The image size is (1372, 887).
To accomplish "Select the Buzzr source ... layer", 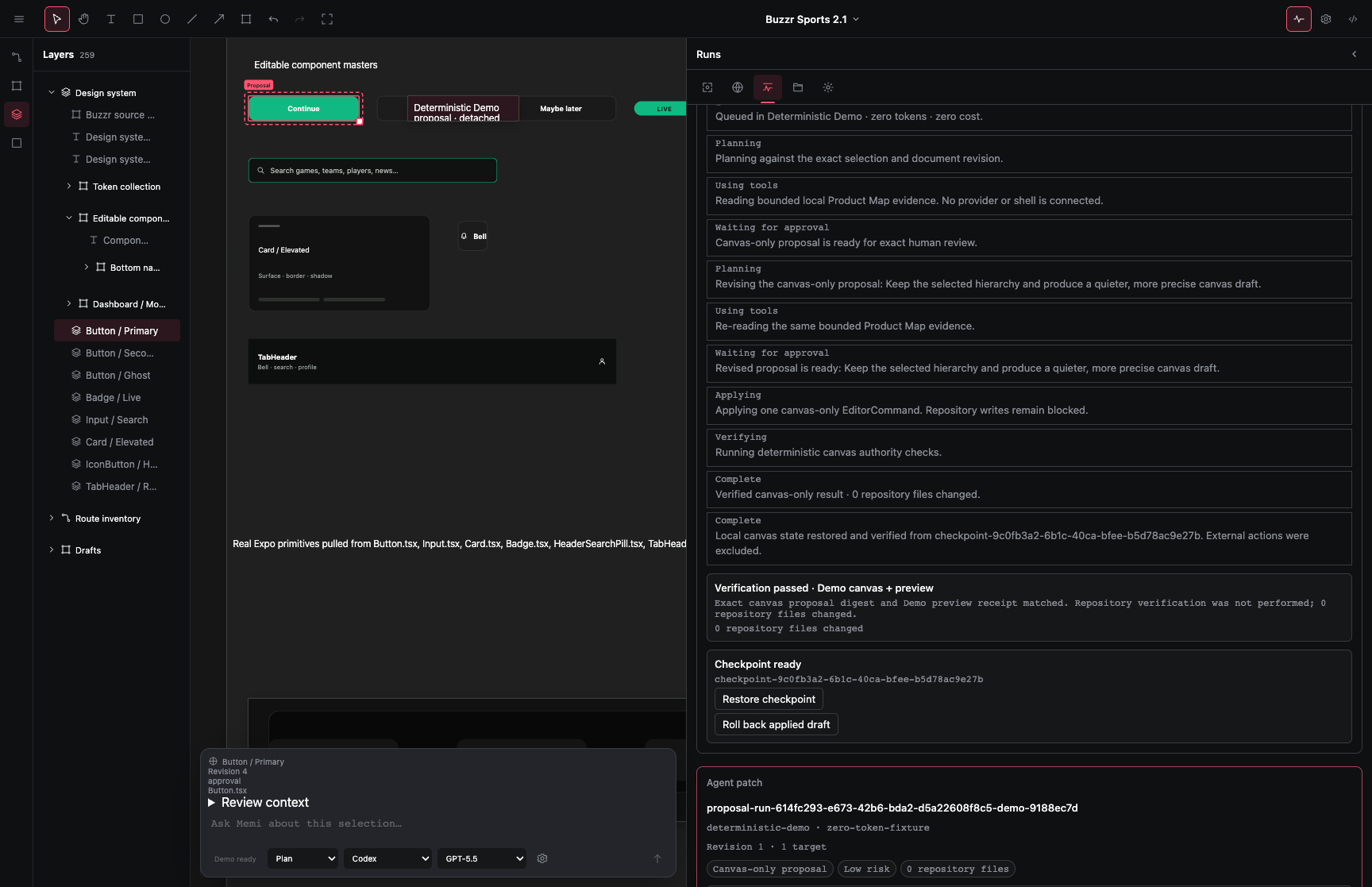I will click(x=117, y=114).
